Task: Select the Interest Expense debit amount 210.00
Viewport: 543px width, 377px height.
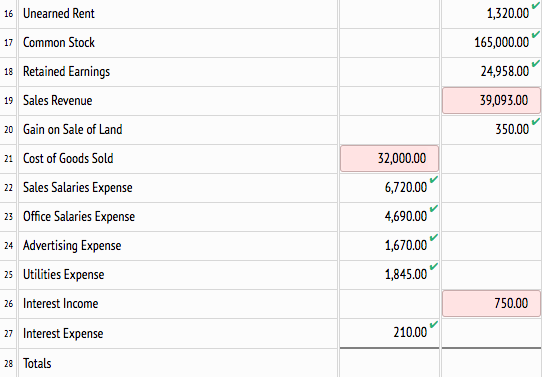Action: (x=410, y=333)
